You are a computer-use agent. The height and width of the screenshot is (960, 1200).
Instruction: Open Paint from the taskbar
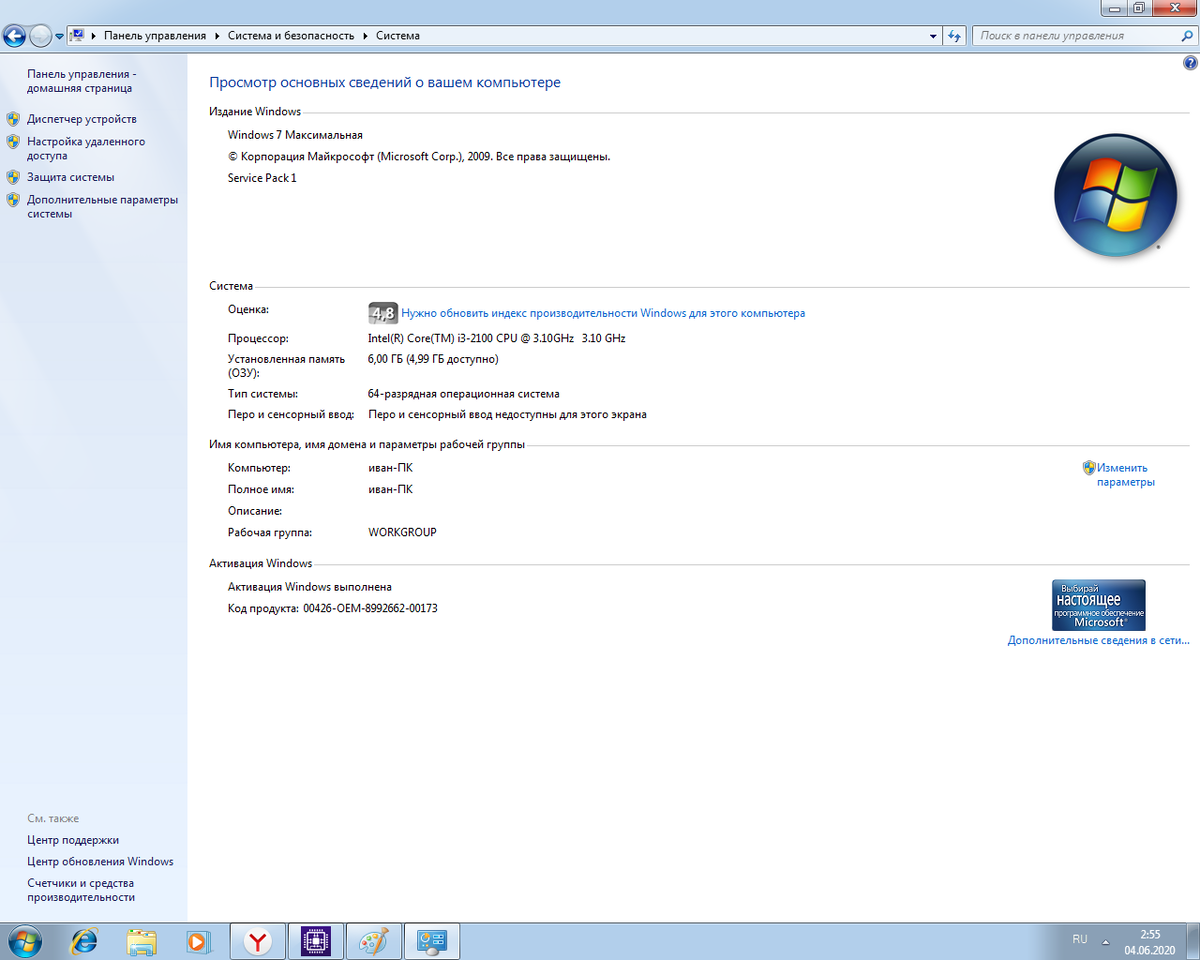(373, 941)
